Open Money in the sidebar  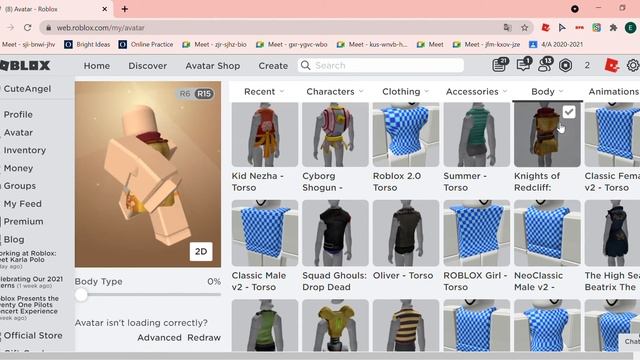pos(18,168)
